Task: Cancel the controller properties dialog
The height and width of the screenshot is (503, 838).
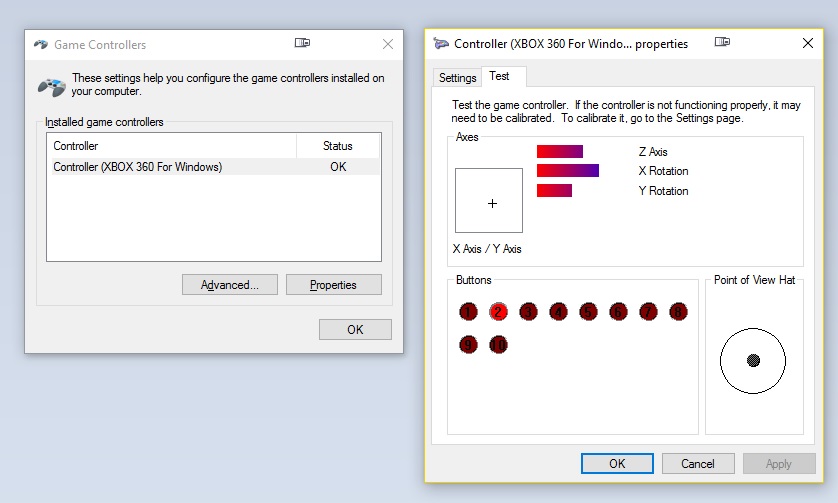Action: click(x=698, y=464)
